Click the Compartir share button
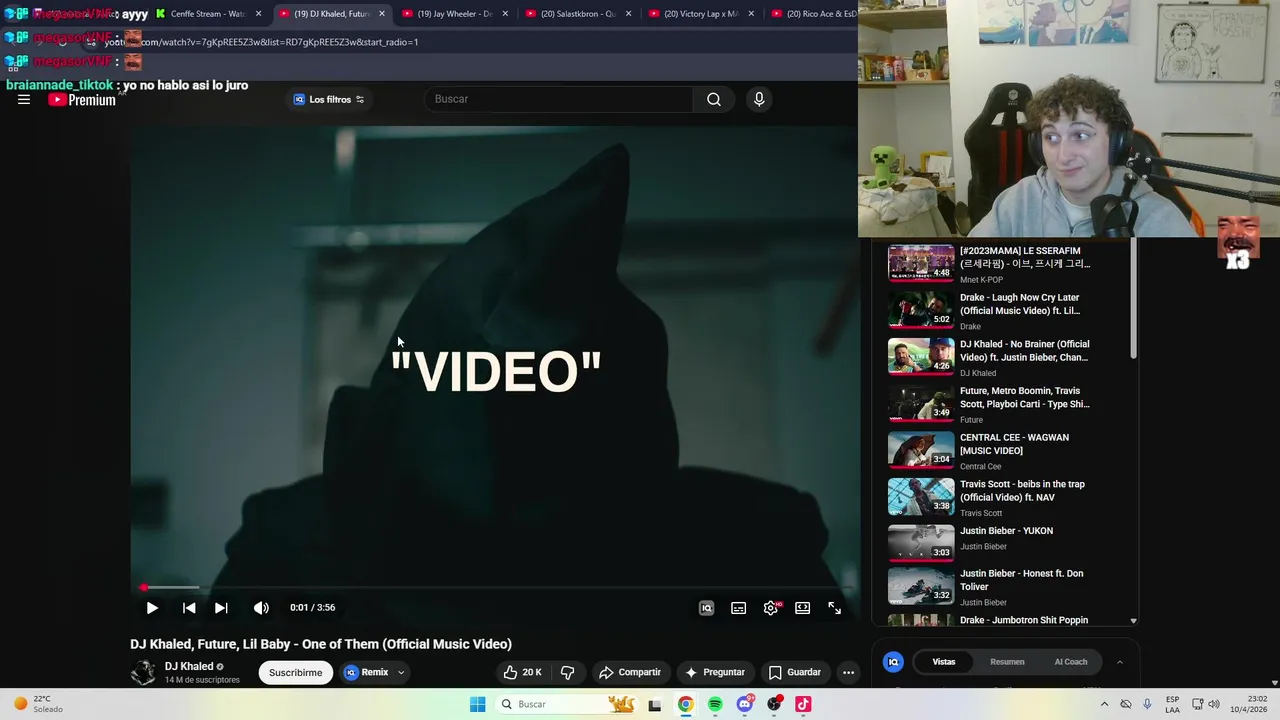This screenshot has height=720, width=1280. [630, 672]
